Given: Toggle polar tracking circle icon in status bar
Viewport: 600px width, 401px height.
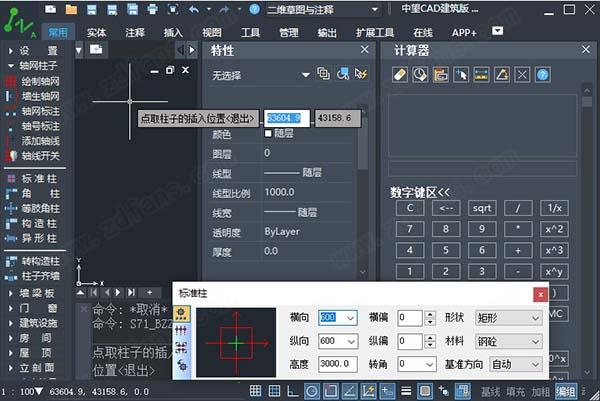Looking at the screenshot, I should (x=312, y=391).
